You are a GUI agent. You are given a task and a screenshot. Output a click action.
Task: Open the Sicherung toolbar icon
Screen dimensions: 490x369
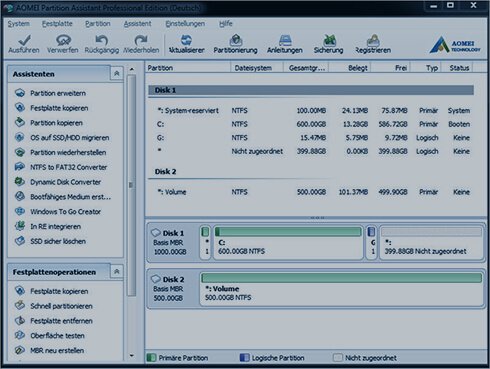click(x=329, y=40)
